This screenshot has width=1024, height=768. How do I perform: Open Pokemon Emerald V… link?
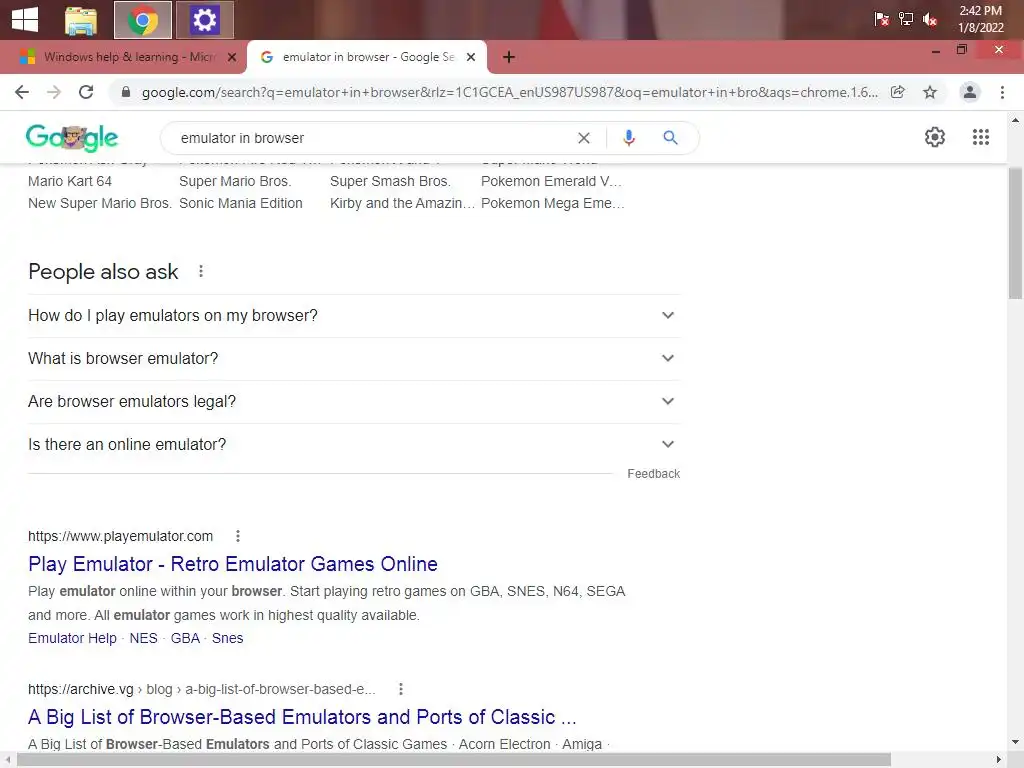552,181
